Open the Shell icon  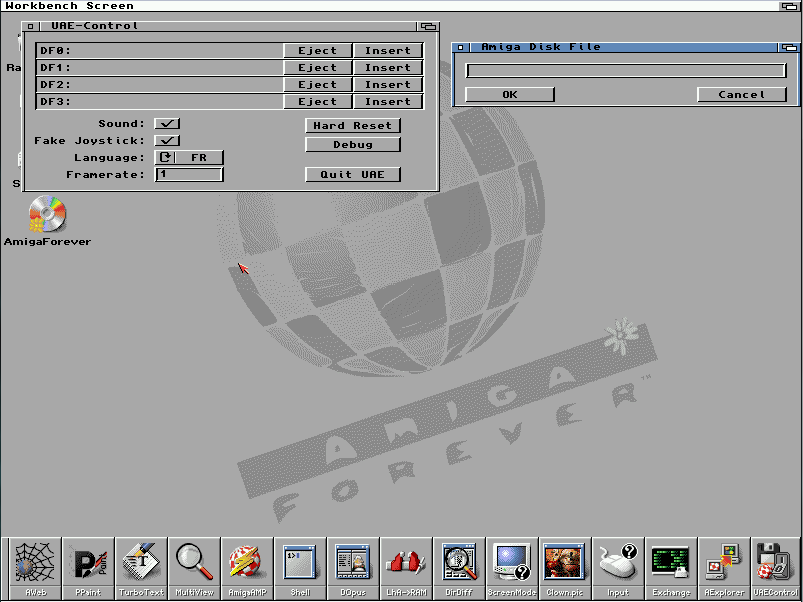301,568
